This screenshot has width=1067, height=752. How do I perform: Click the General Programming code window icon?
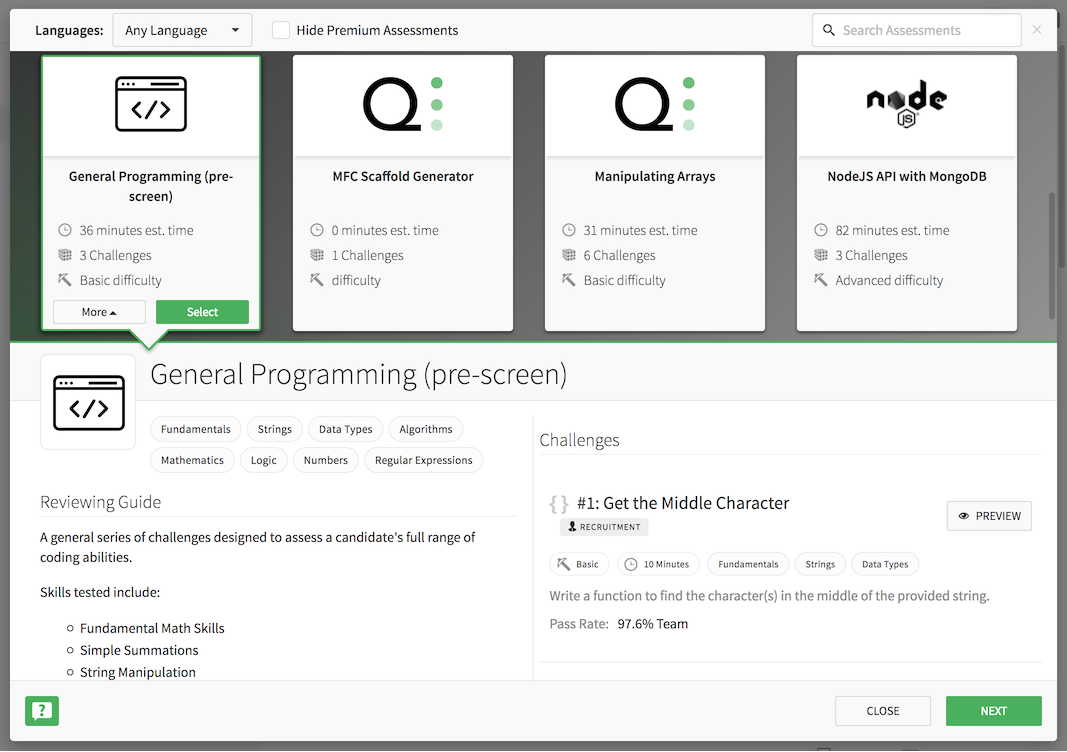click(151, 104)
